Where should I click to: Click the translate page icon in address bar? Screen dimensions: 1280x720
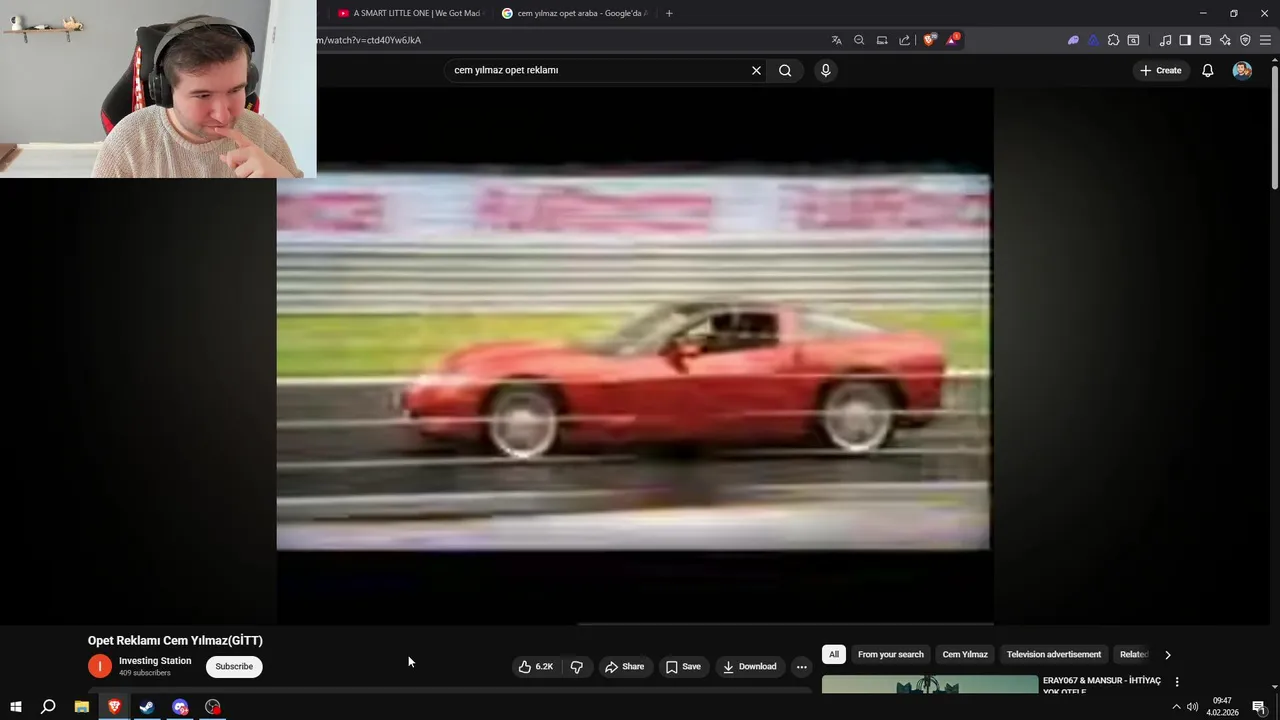click(x=836, y=40)
